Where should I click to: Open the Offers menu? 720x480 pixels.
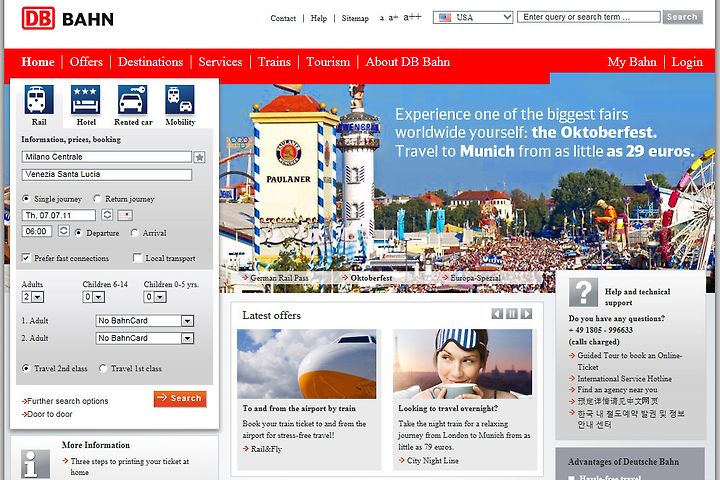click(86, 62)
